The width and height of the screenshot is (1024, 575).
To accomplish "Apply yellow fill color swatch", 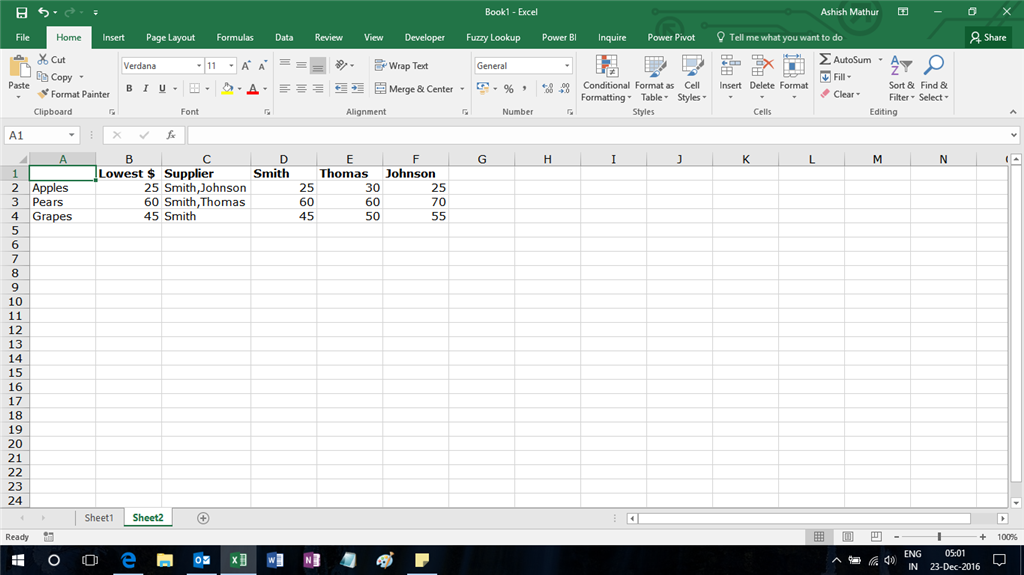I will click(227, 88).
